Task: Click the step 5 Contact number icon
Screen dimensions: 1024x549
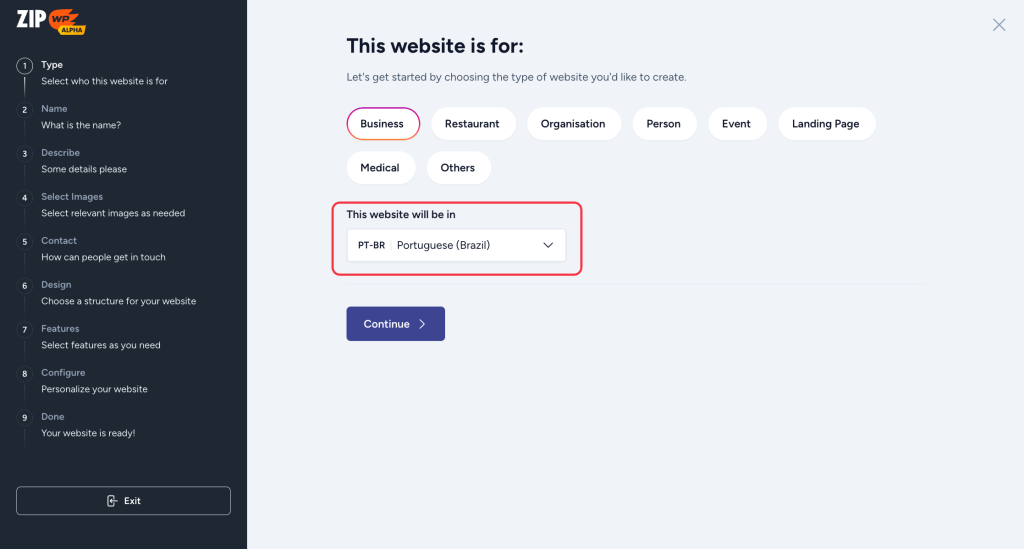Action: coord(25,242)
